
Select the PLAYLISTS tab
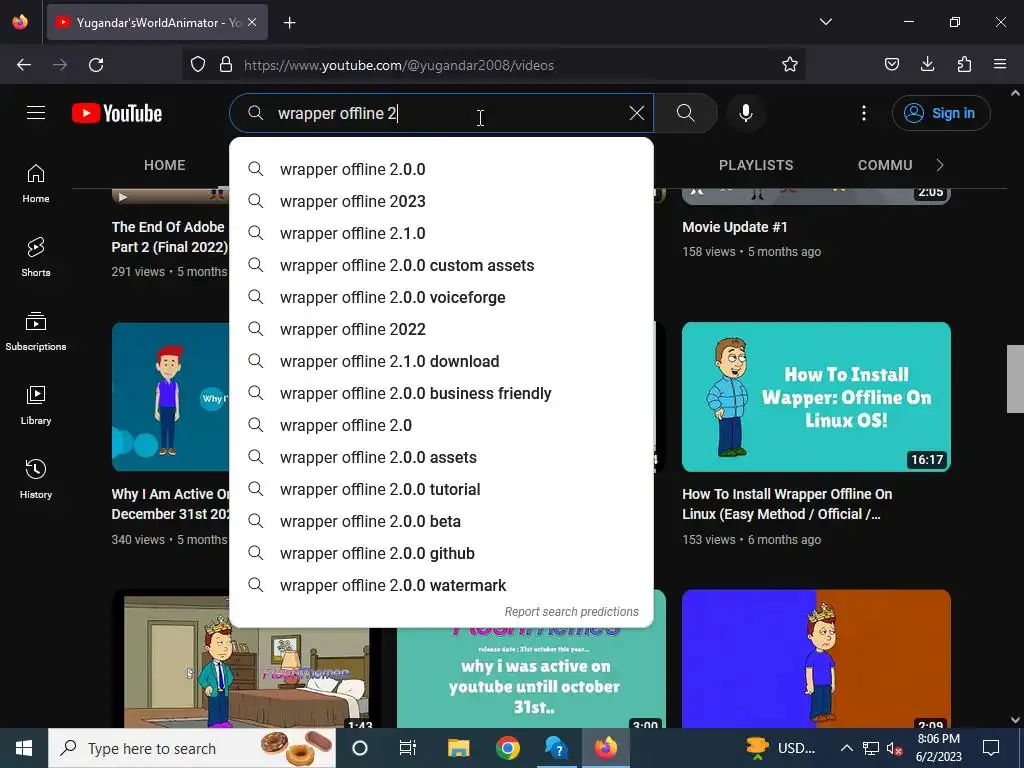point(756,165)
